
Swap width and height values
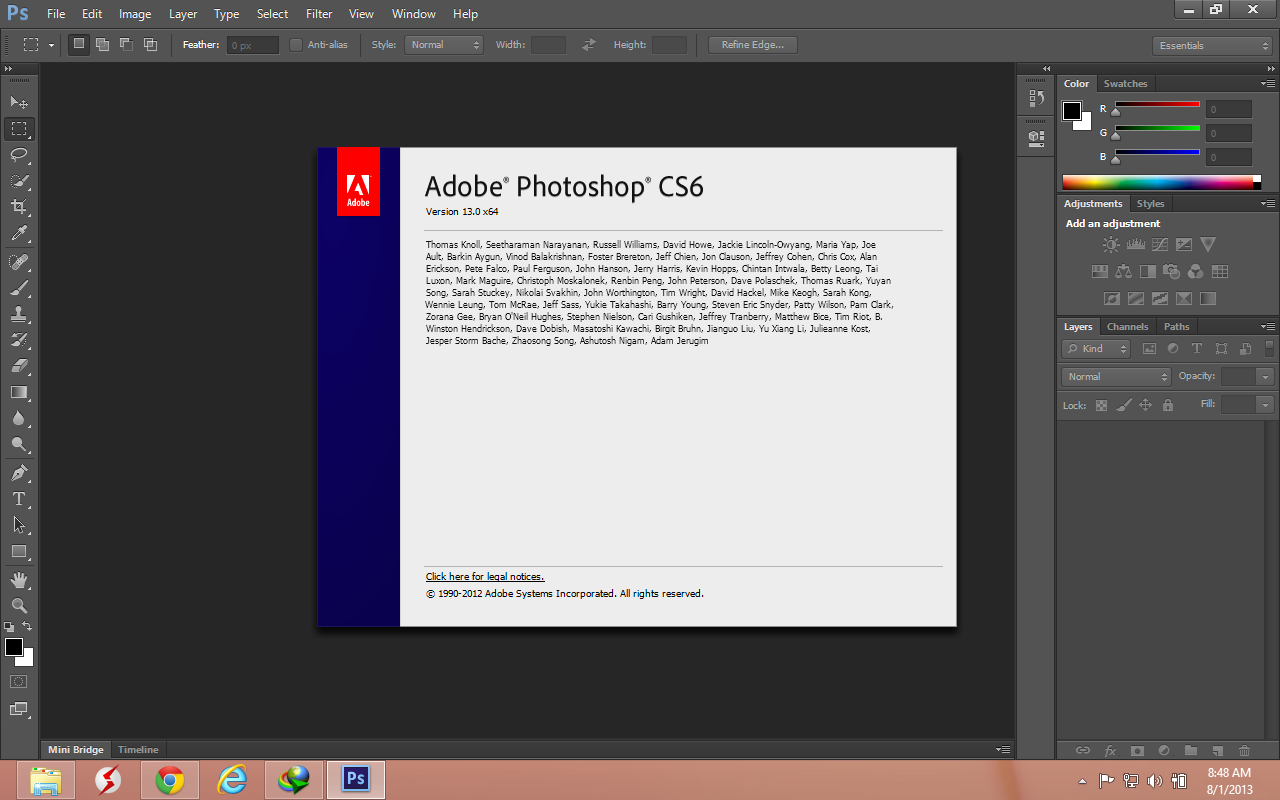(x=589, y=45)
